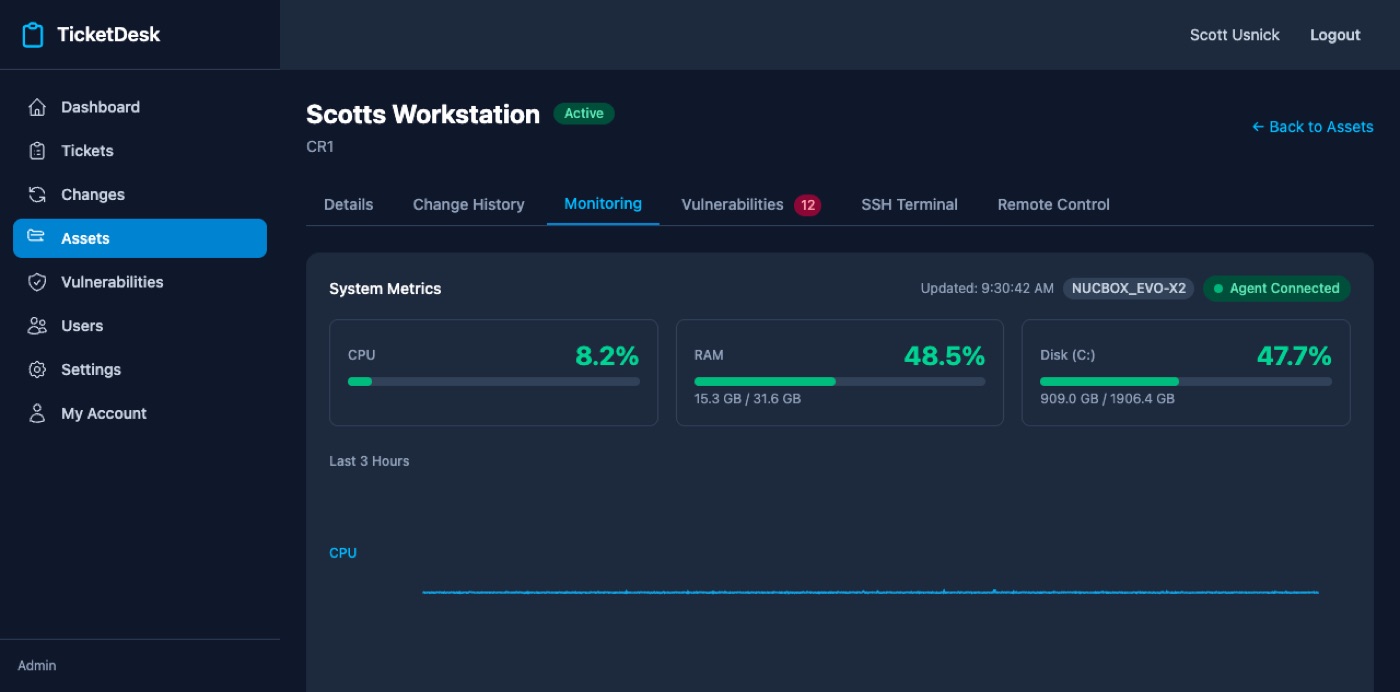Open the SSH Terminal tab
The height and width of the screenshot is (692, 1400).
[x=909, y=204]
